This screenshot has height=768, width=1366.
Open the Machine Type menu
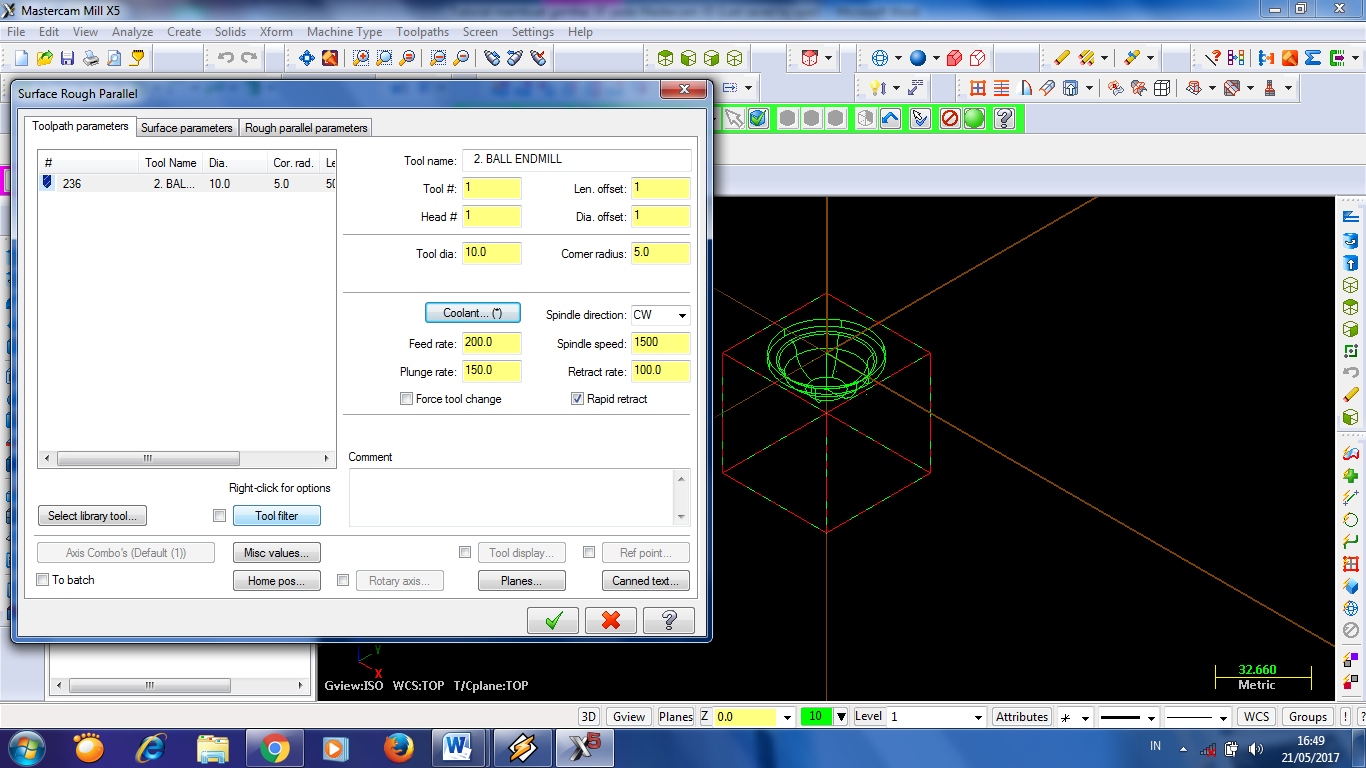(344, 32)
